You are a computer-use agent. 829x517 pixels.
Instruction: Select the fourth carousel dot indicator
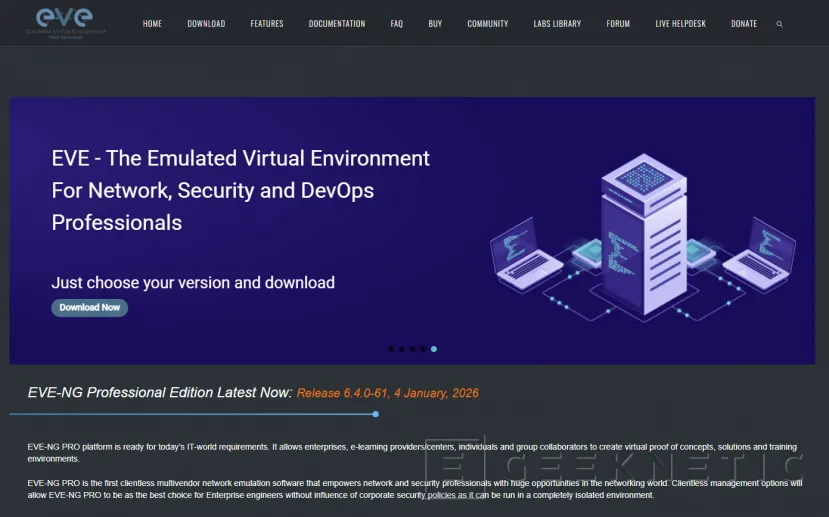click(423, 349)
